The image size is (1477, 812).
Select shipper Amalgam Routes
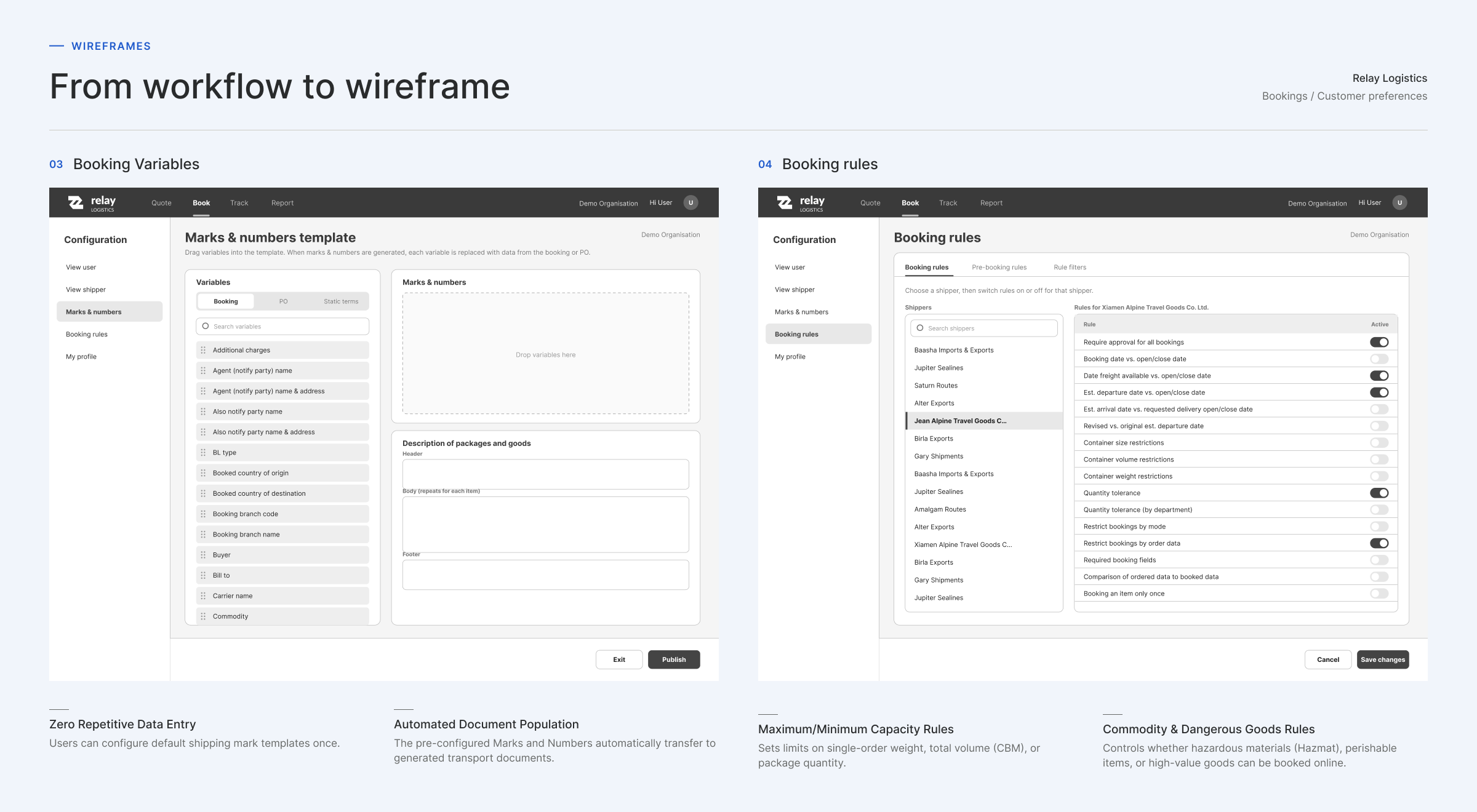tap(983, 509)
